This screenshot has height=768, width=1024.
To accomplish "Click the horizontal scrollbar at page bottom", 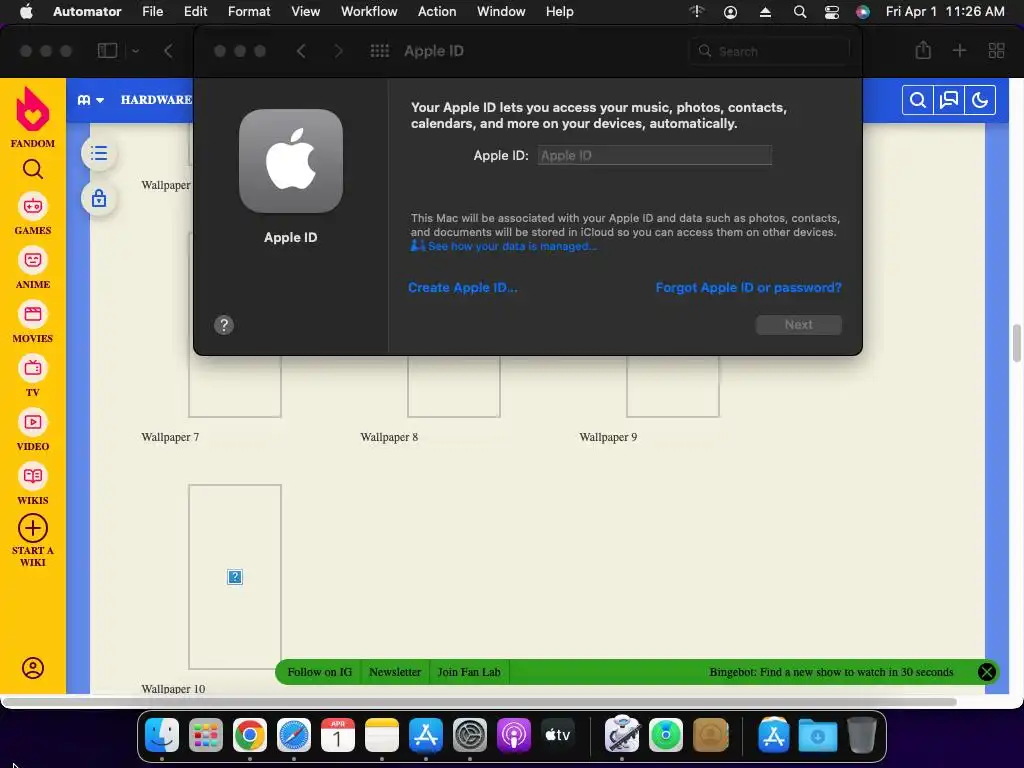I will (x=480, y=701).
